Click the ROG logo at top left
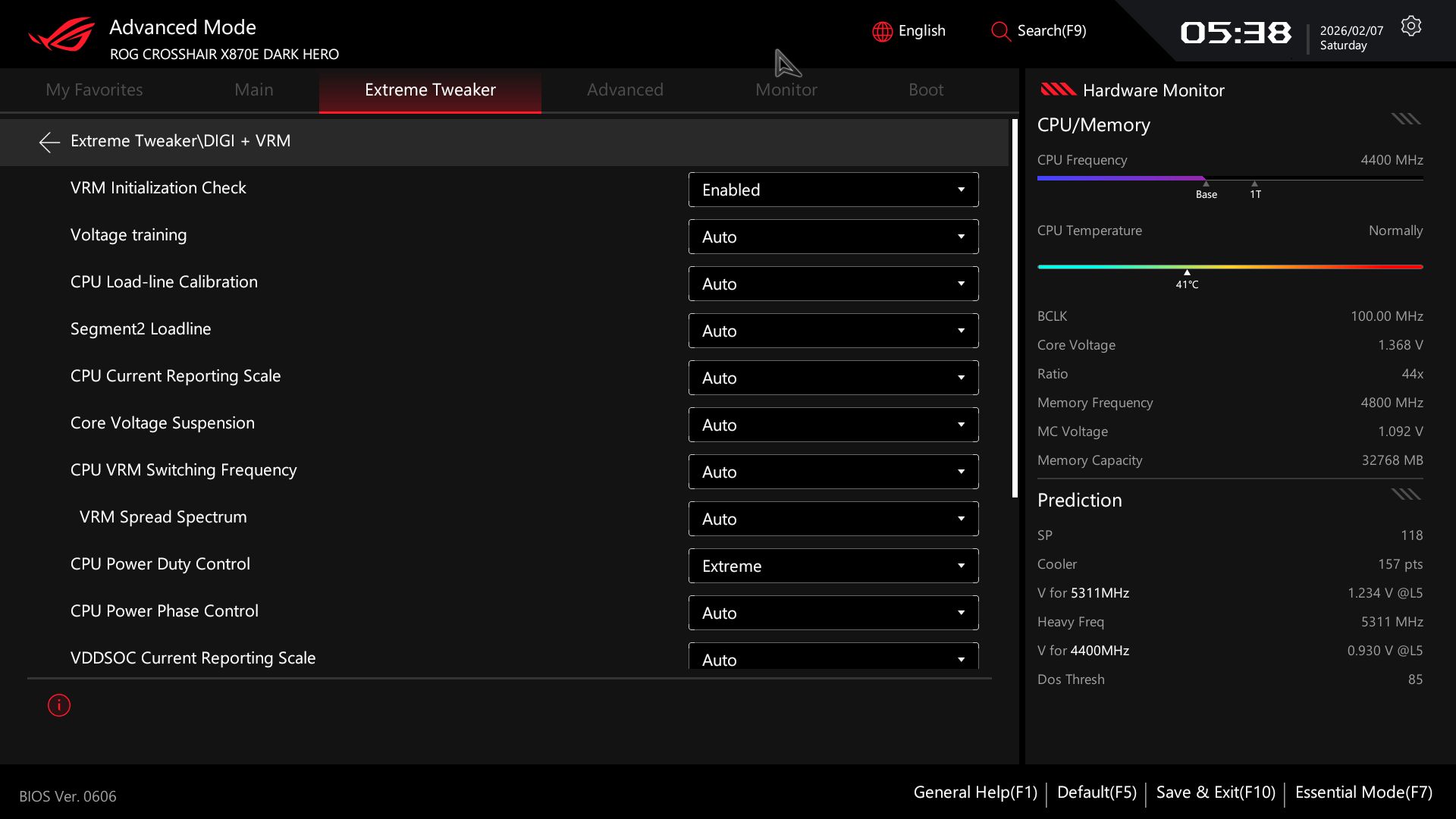This screenshot has height=819, width=1456. pyautogui.click(x=61, y=36)
